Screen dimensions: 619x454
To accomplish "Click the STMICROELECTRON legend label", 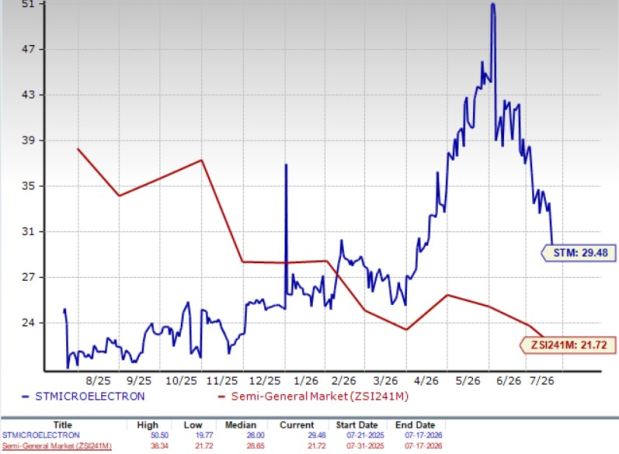I will (x=90, y=396).
